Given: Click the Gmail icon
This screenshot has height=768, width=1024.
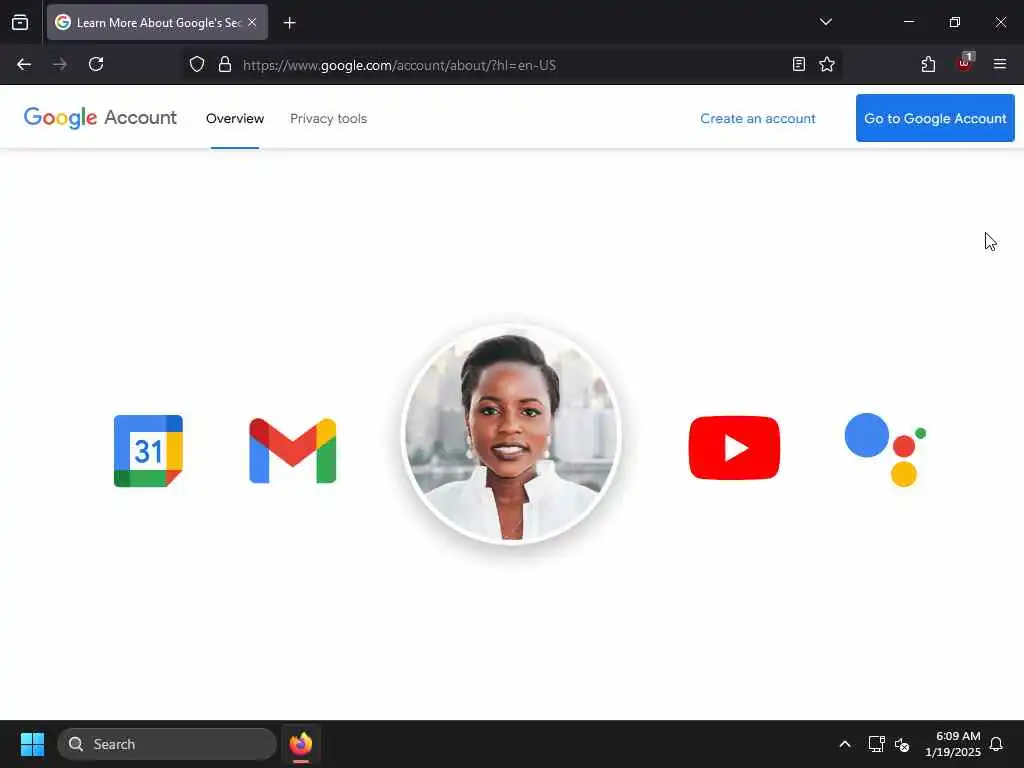Looking at the screenshot, I should [293, 451].
